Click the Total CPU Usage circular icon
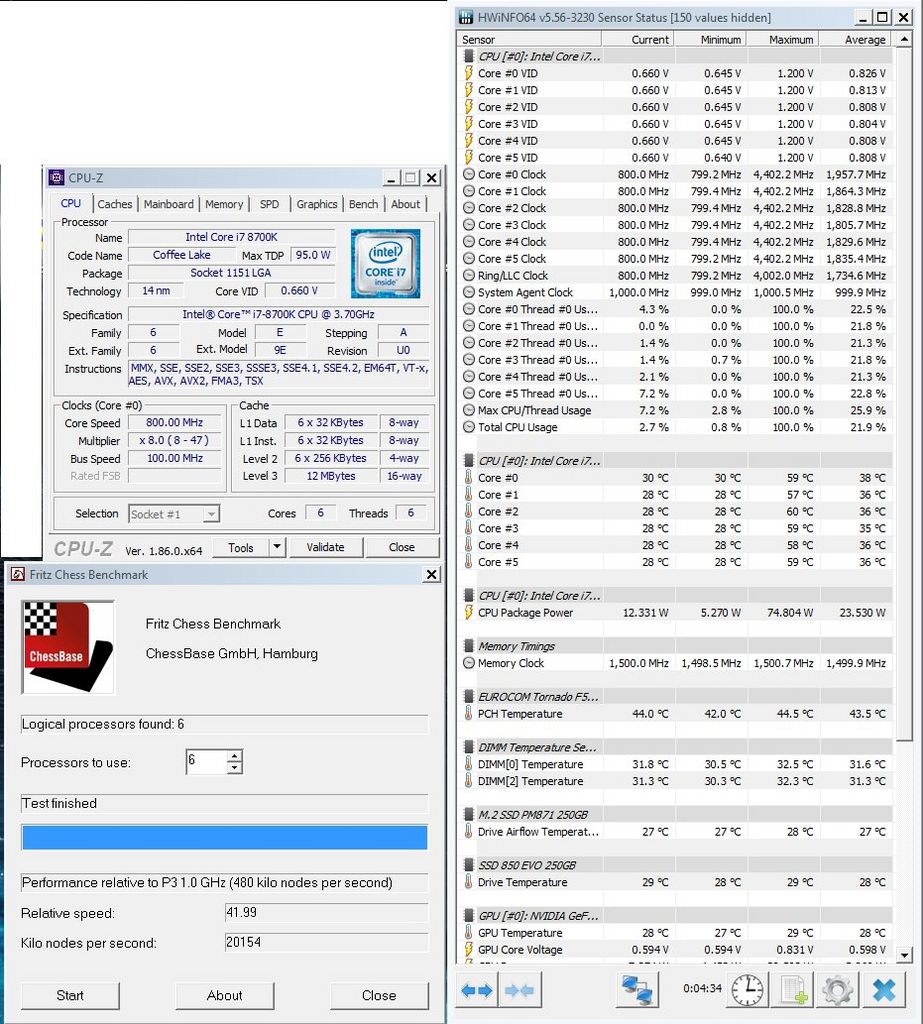Viewport: 923px width, 1024px height. click(x=468, y=427)
